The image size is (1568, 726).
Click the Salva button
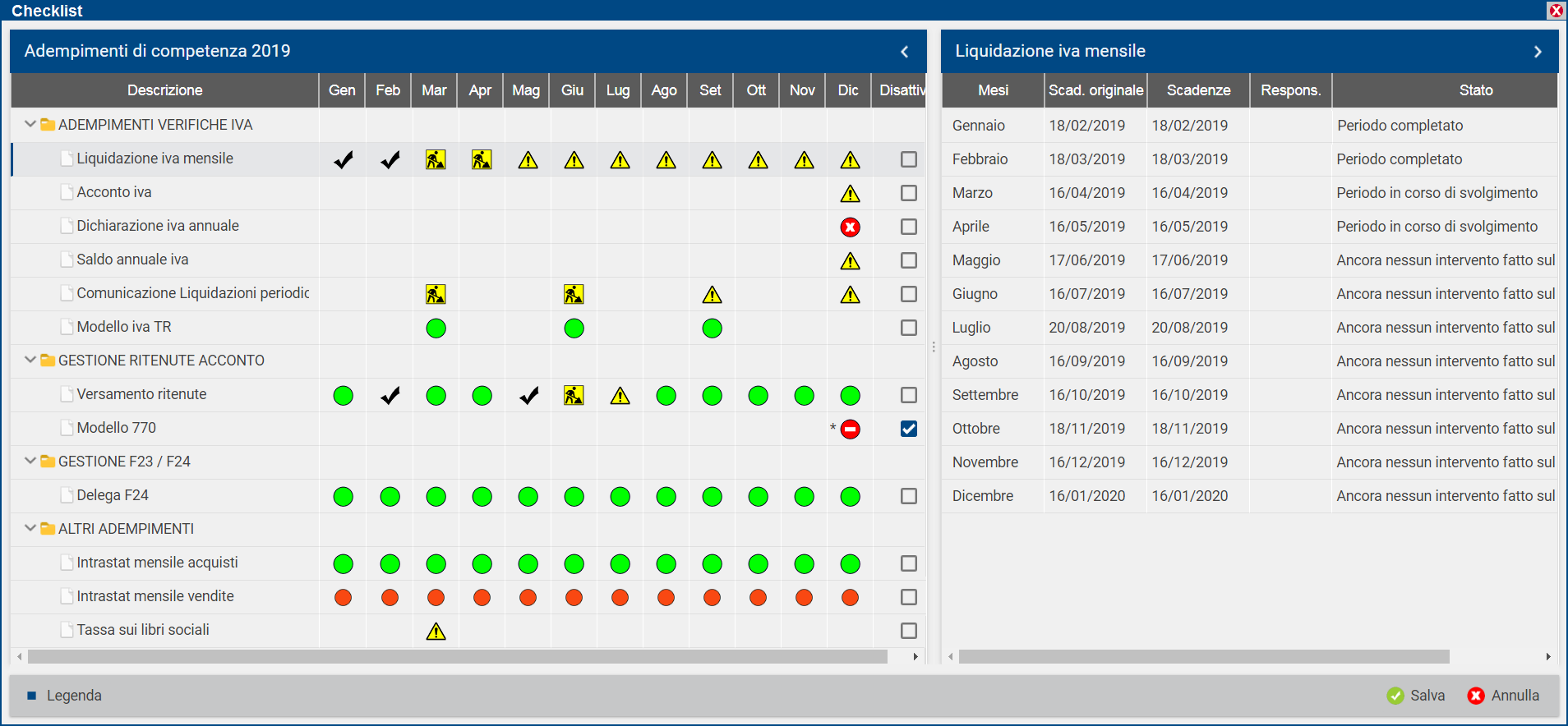(x=1416, y=696)
